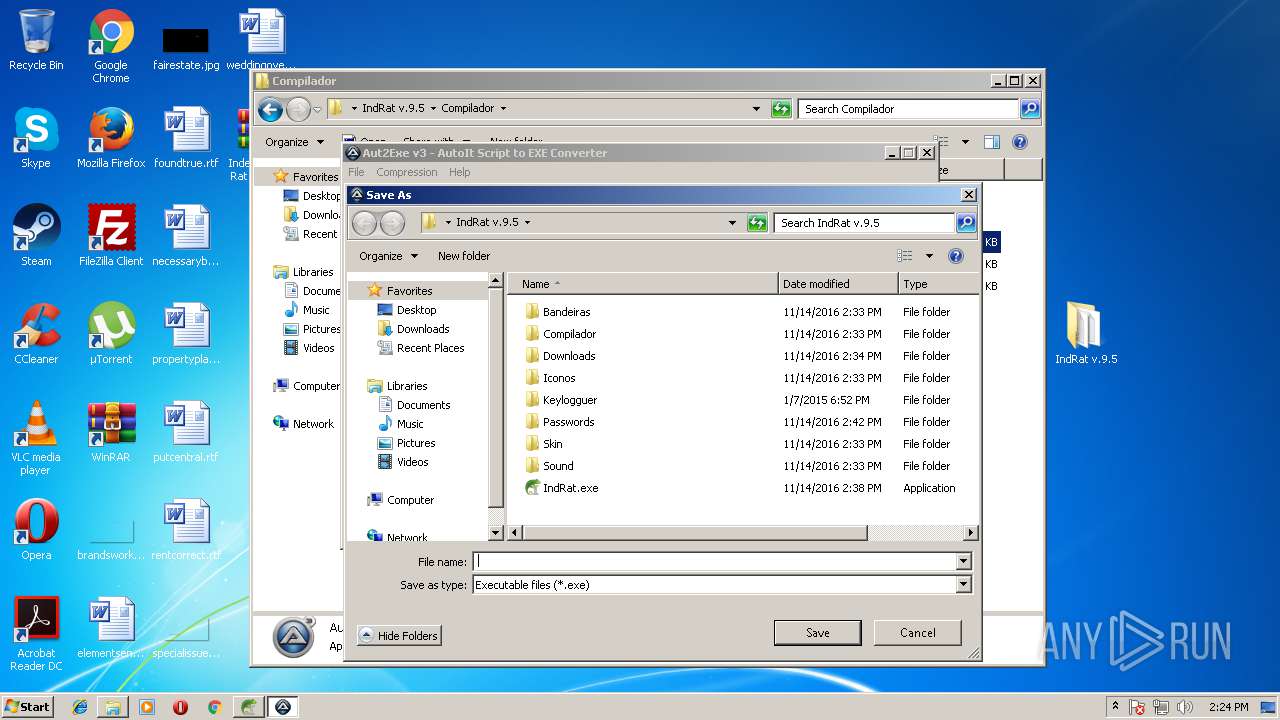Sort by Name column header
This screenshot has height=720, width=1280.
point(643,284)
